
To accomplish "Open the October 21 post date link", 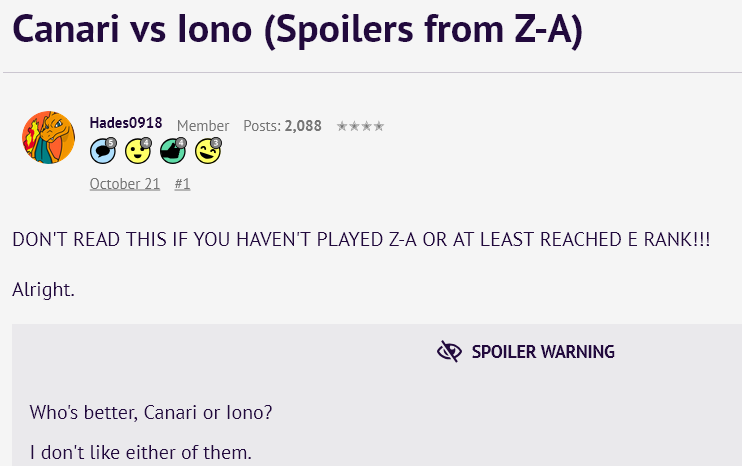I will pos(124,184).
